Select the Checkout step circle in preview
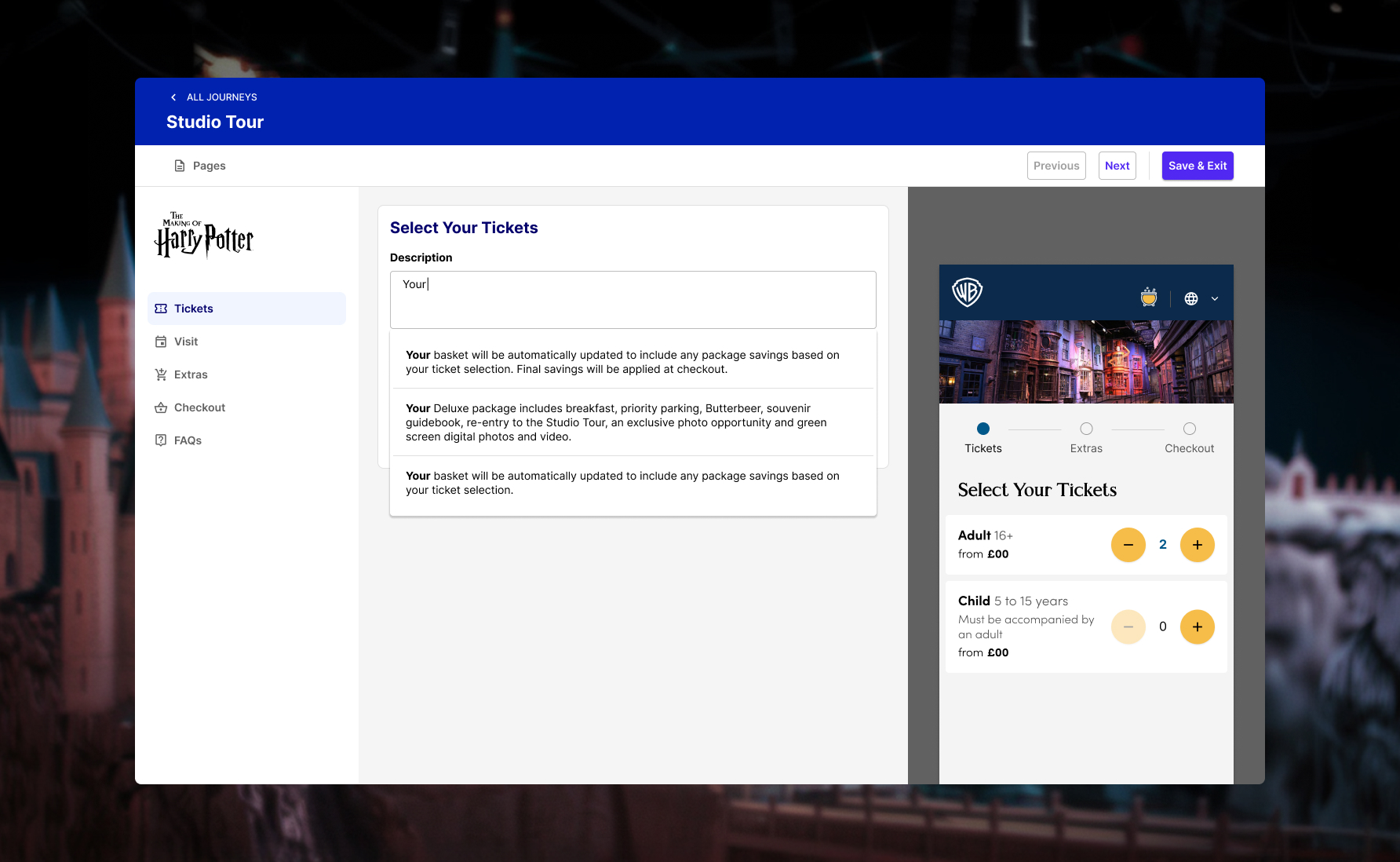This screenshot has width=1400, height=862. point(1190,429)
